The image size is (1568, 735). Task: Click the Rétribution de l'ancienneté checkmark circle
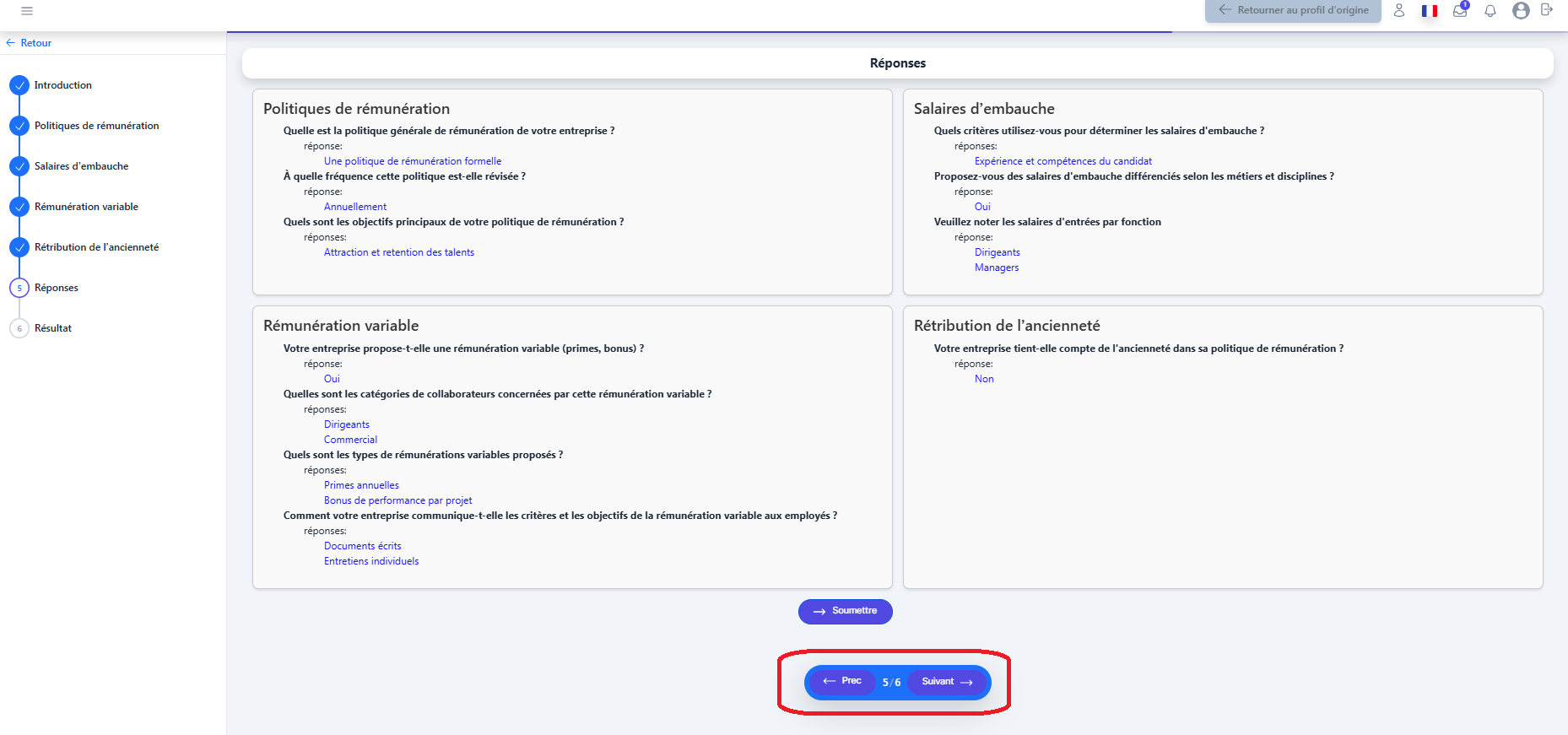pos(19,247)
